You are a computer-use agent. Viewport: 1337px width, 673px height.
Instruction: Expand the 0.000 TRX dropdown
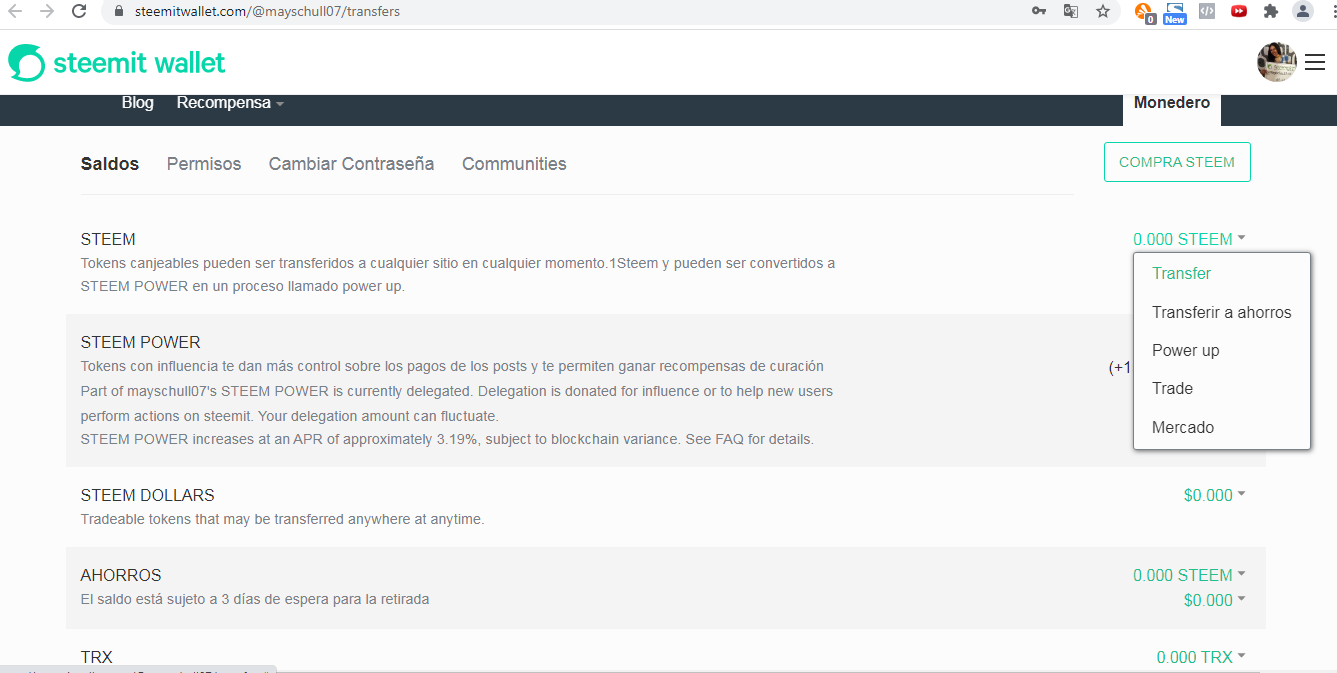tap(1201, 657)
